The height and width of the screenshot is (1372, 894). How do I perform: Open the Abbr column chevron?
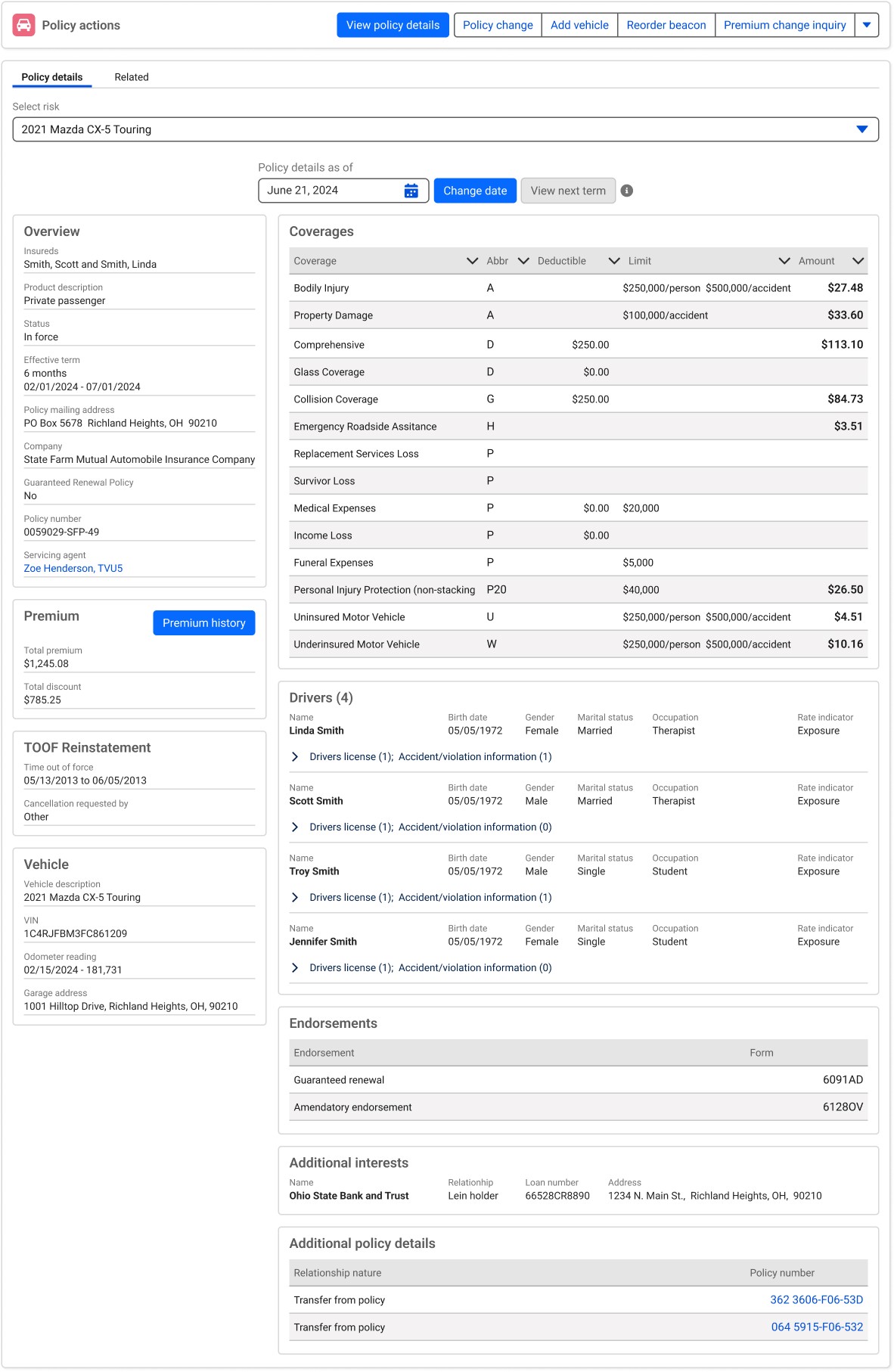[523, 261]
